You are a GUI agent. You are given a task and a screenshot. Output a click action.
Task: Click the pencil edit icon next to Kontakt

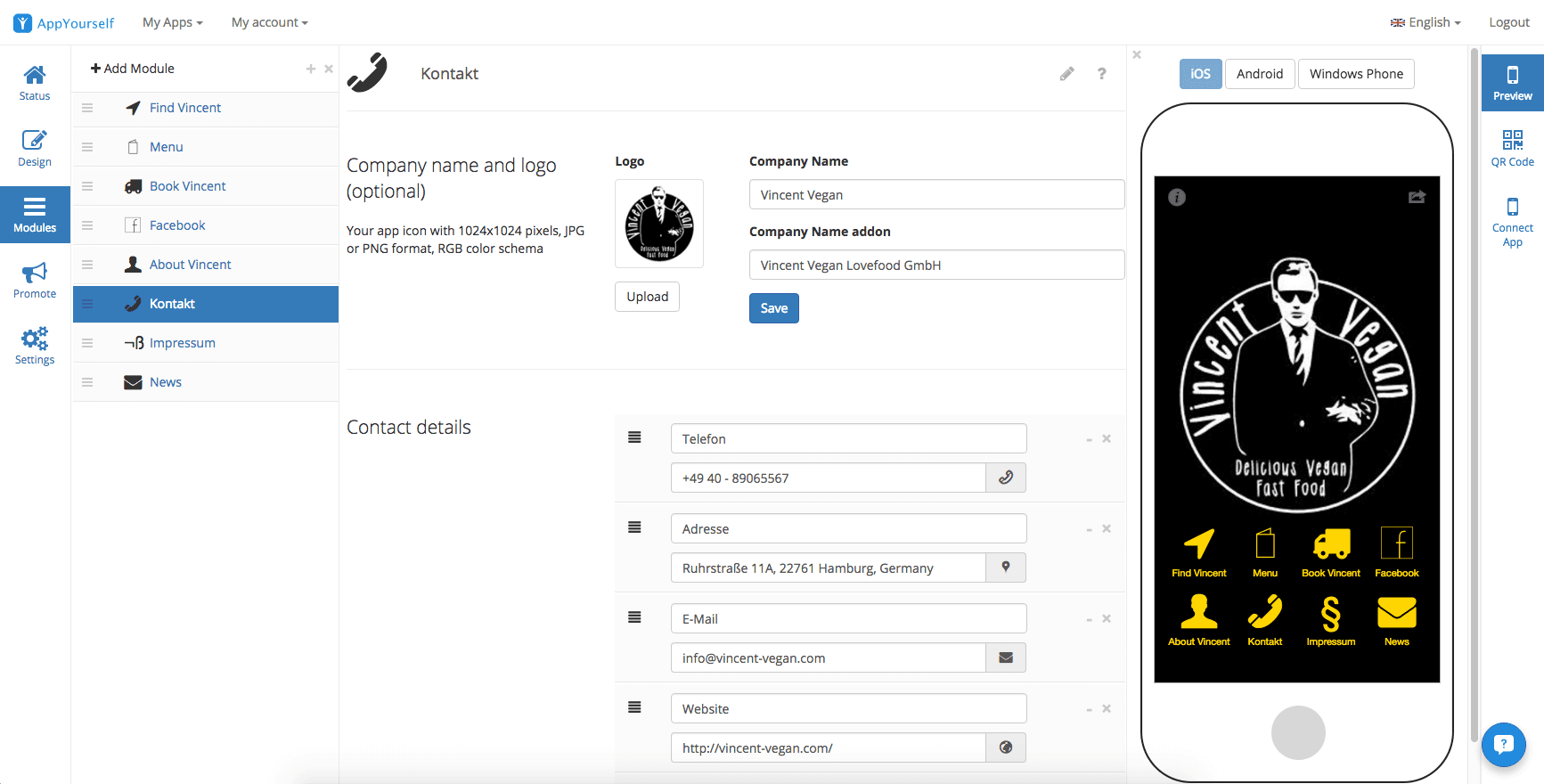(1067, 74)
